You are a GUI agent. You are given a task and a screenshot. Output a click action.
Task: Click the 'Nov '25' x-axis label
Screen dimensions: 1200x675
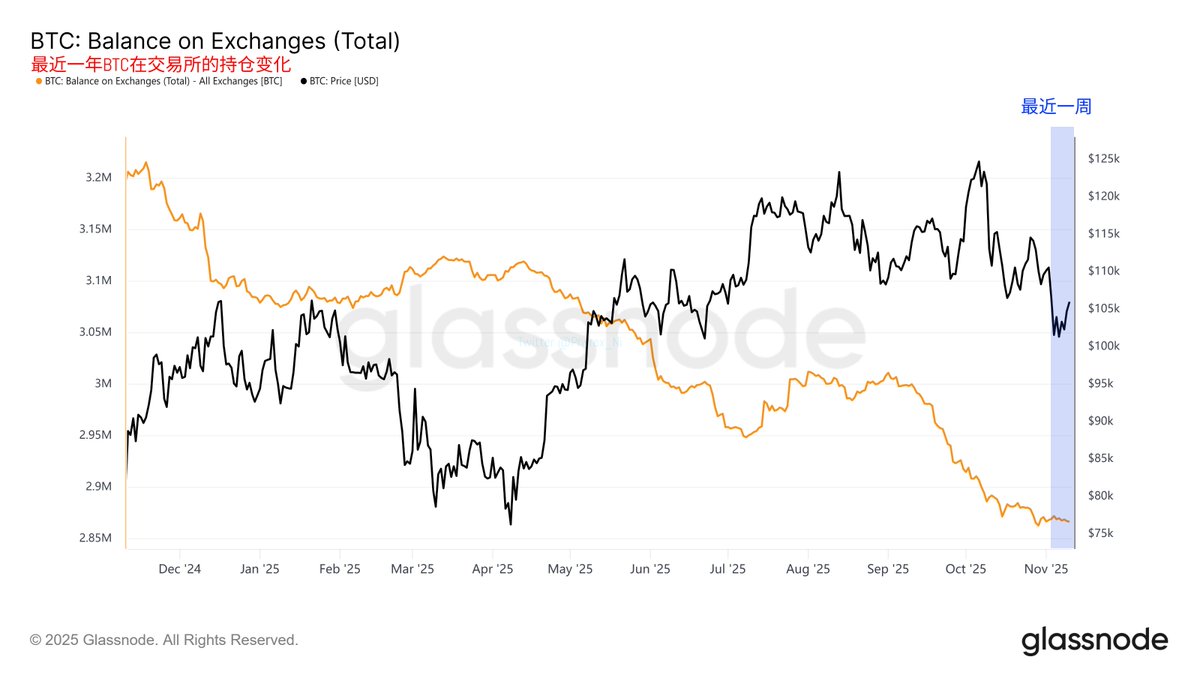pos(1048,569)
